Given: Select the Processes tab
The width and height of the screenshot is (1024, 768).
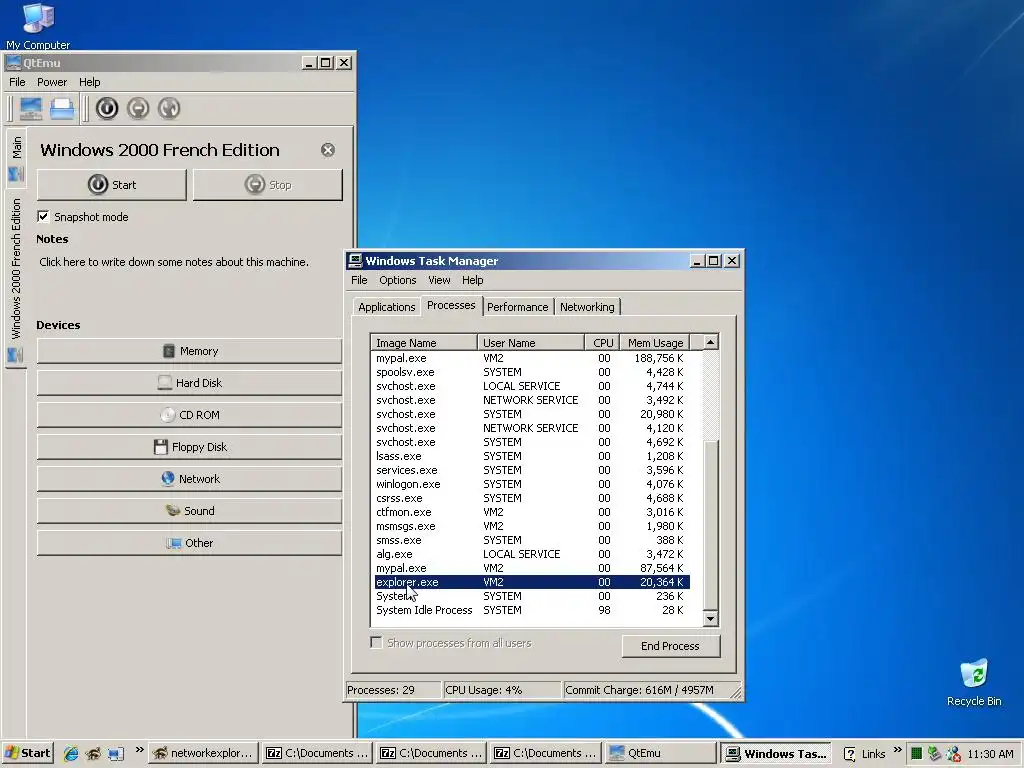Looking at the screenshot, I should [451, 305].
